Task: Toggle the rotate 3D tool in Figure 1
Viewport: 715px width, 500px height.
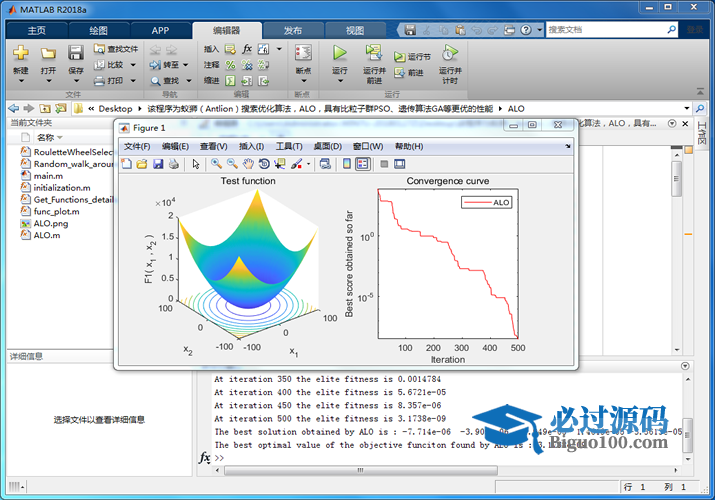Action: [264, 164]
